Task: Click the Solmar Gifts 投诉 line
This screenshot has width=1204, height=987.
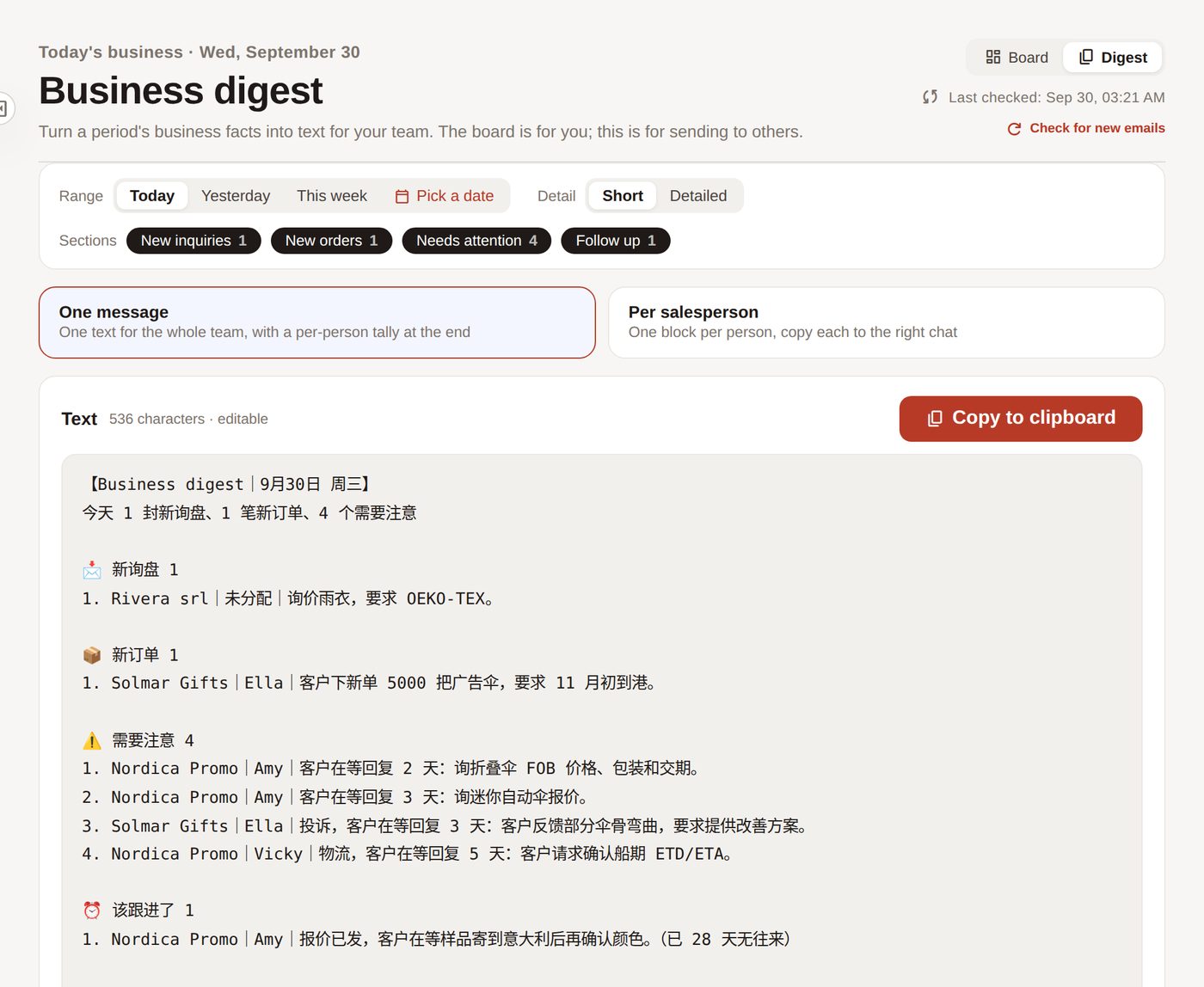Action: 445,825
